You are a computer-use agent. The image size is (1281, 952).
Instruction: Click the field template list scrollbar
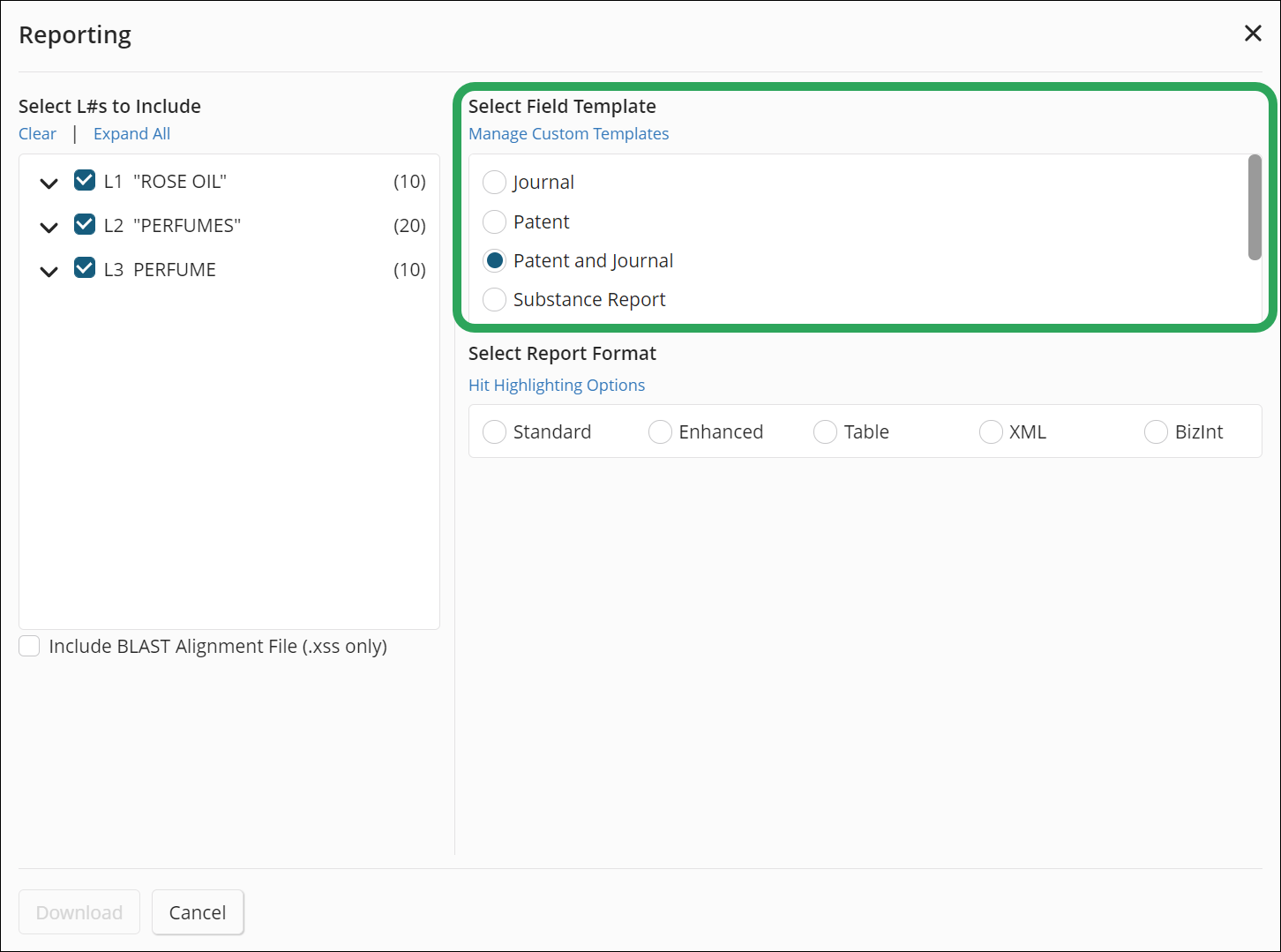click(x=1255, y=207)
